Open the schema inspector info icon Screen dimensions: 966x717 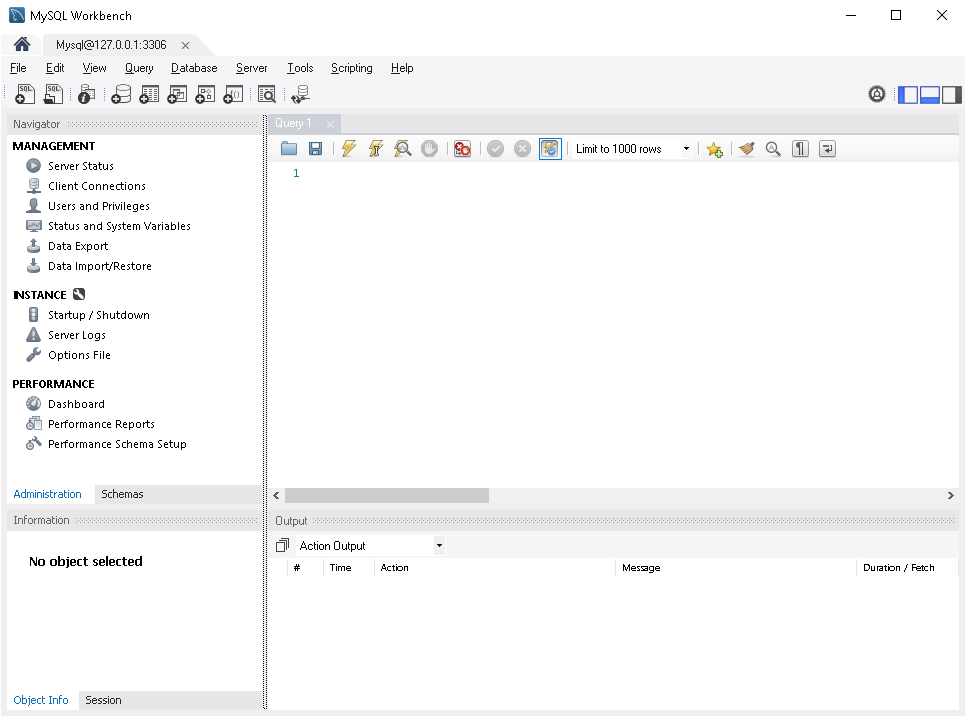pos(86,94)
